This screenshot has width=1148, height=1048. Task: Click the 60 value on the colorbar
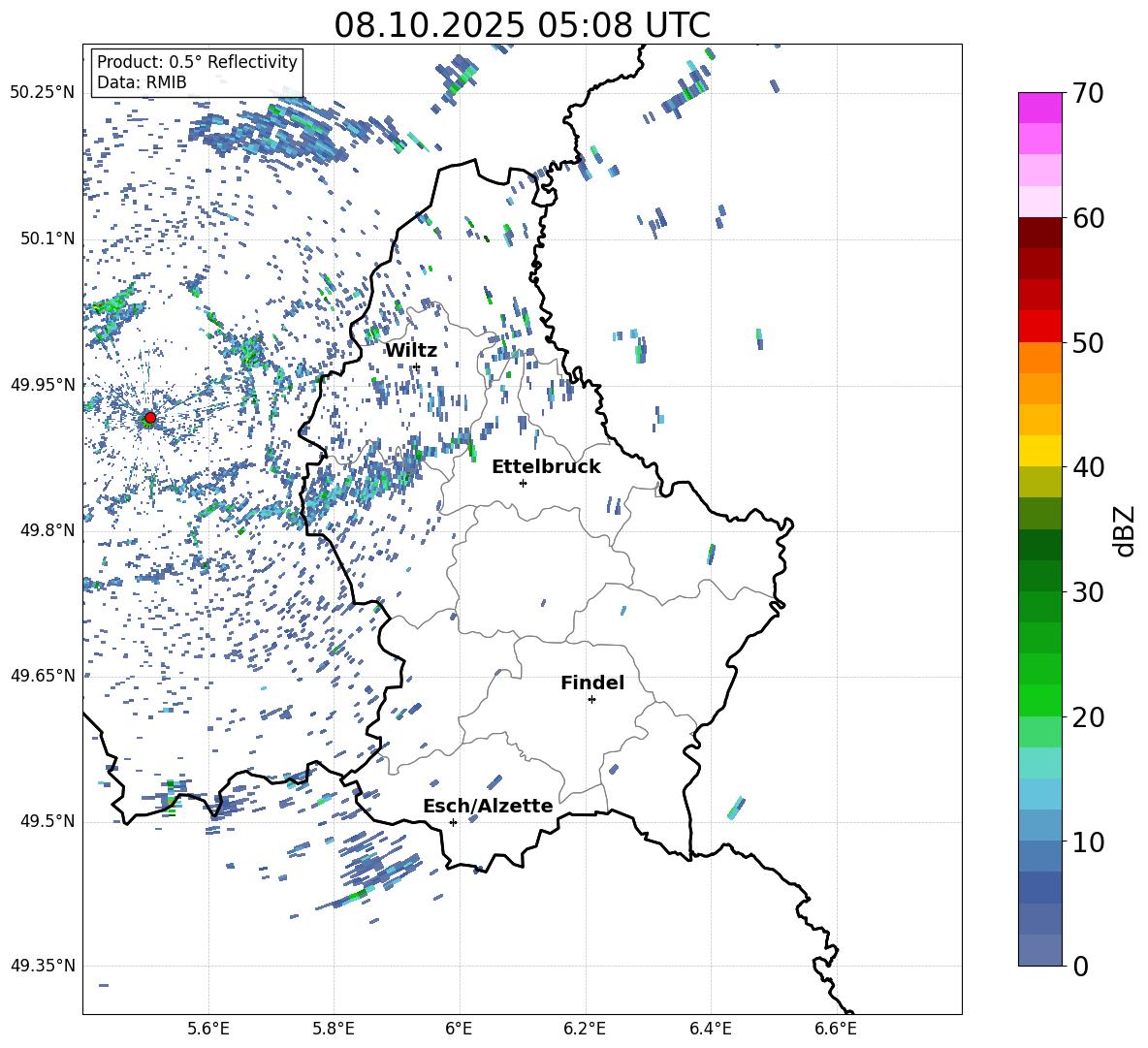[1088, 218]
